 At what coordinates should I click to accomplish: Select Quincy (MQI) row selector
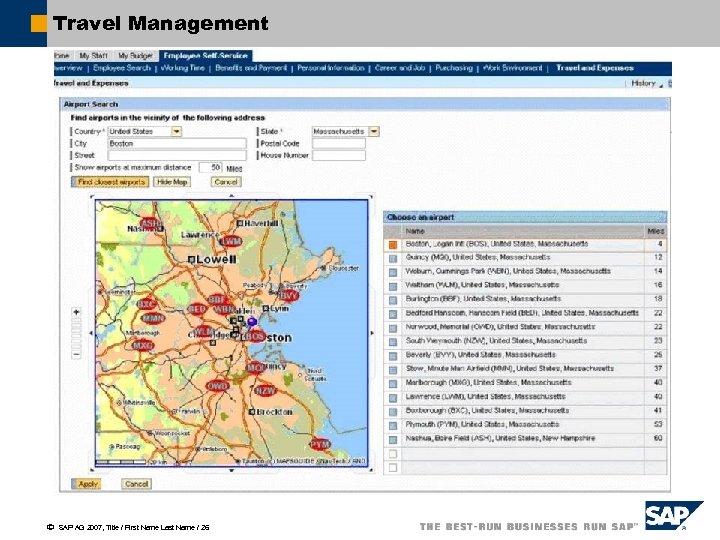coord(393,259)
